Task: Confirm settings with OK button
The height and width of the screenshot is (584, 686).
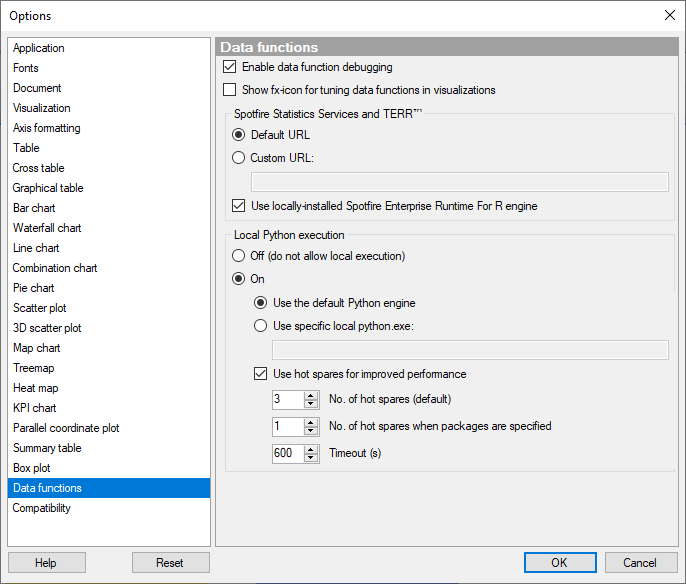Action: point(560,563)
